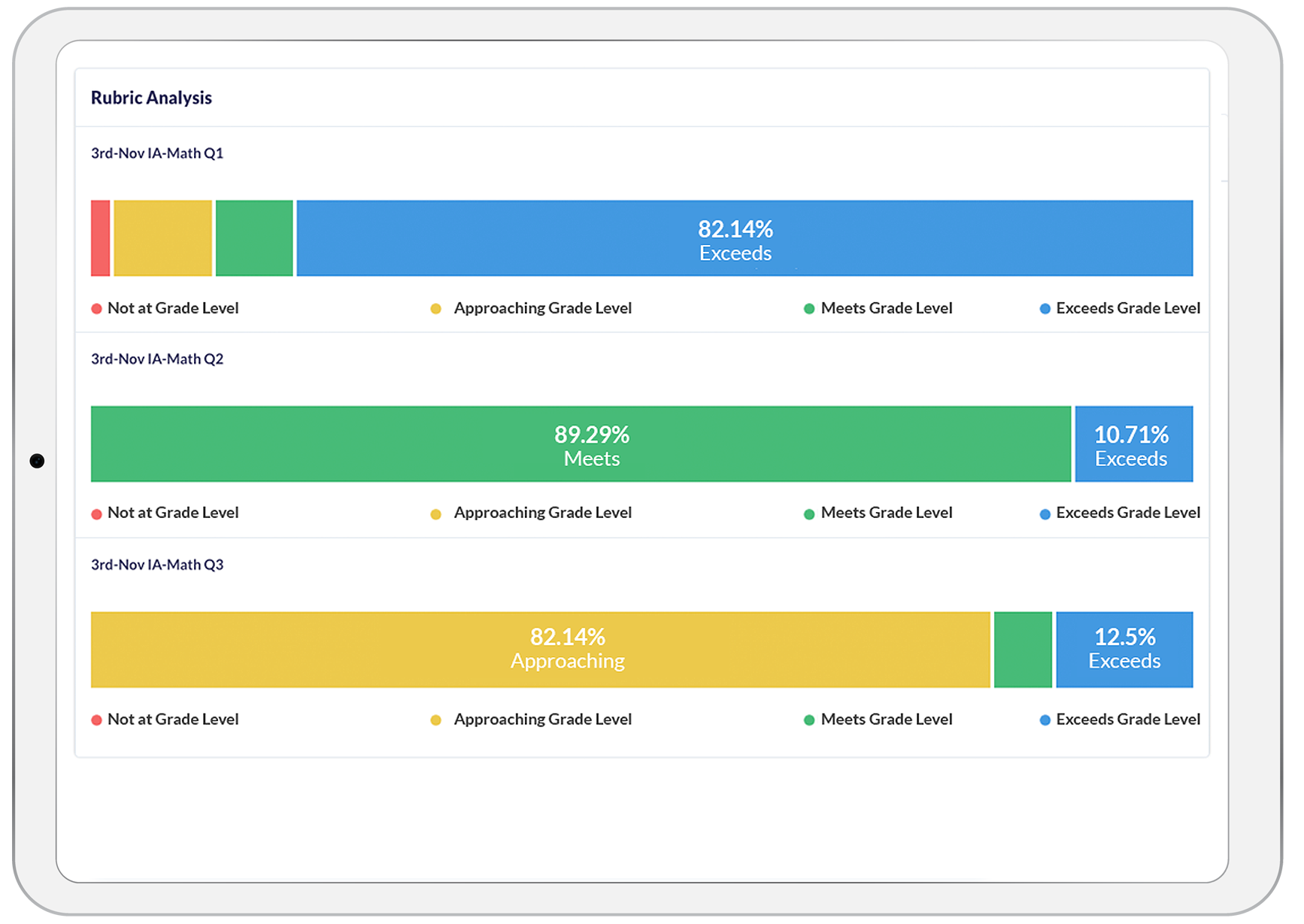Click blue Exceeds Grade Level dot under Q2

tap(1045, 514)
